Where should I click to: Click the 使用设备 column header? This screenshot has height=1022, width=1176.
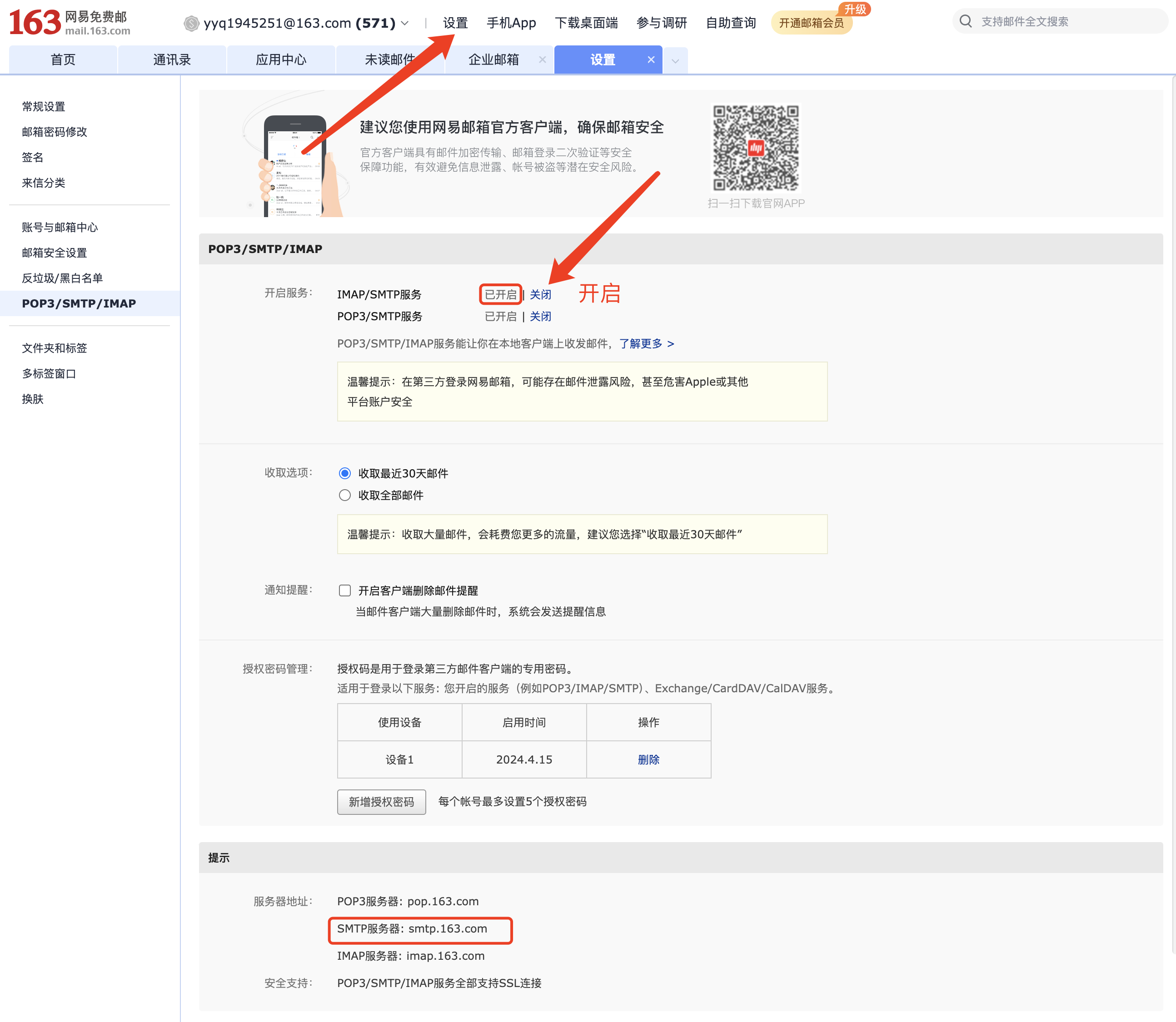pyautogui.click(x=399, y=723)
